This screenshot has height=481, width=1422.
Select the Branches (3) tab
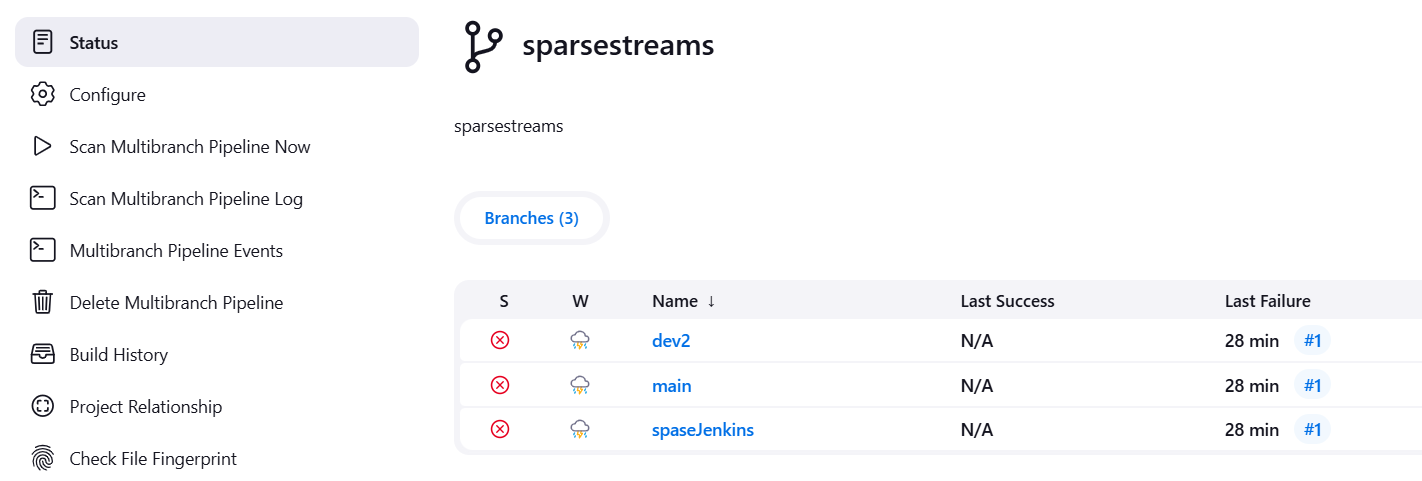(x=532, y=218)
